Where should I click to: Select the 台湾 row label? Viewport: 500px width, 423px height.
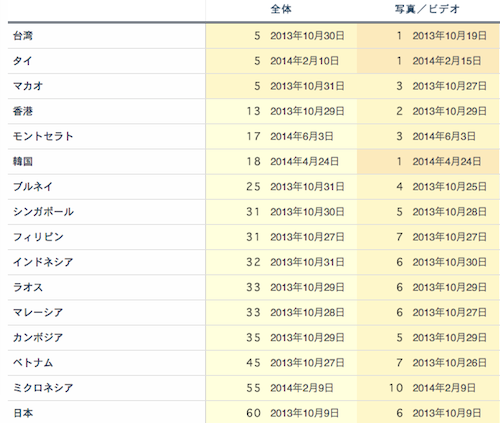(x=23, y=36)
